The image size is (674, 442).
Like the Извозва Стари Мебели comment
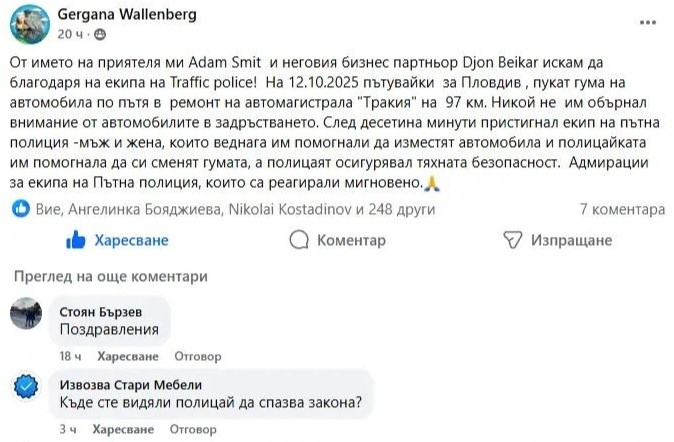coord(123,429)
